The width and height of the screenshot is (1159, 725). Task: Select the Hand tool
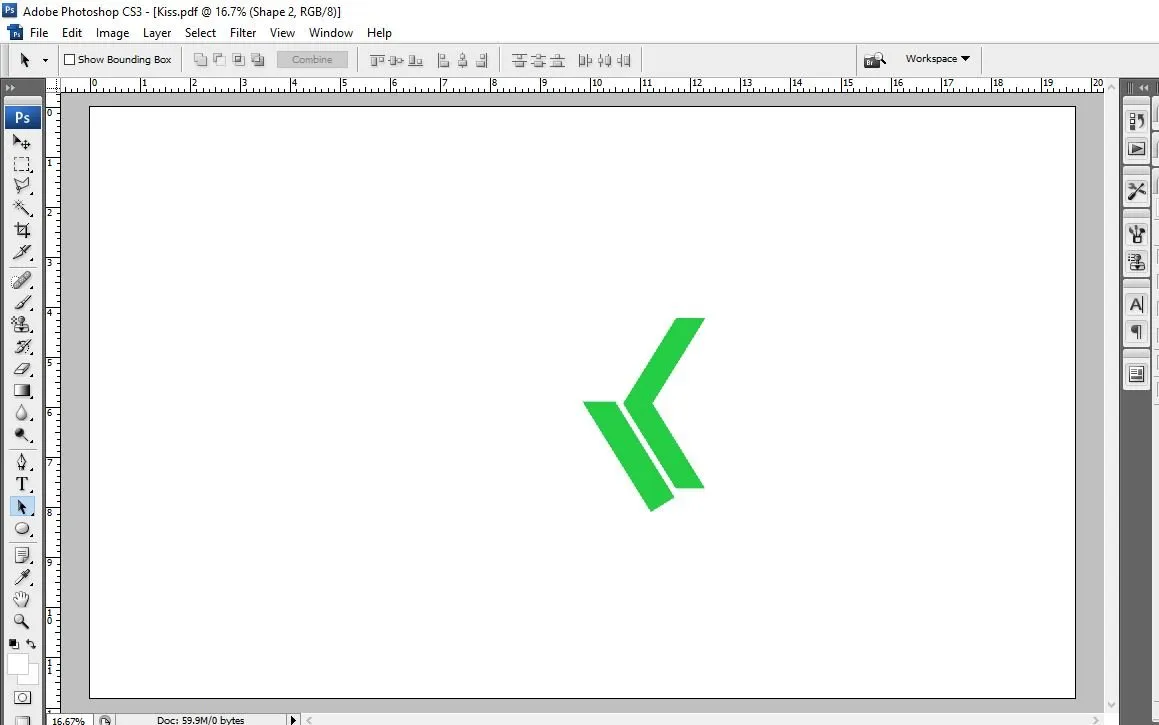pos(21,599)
